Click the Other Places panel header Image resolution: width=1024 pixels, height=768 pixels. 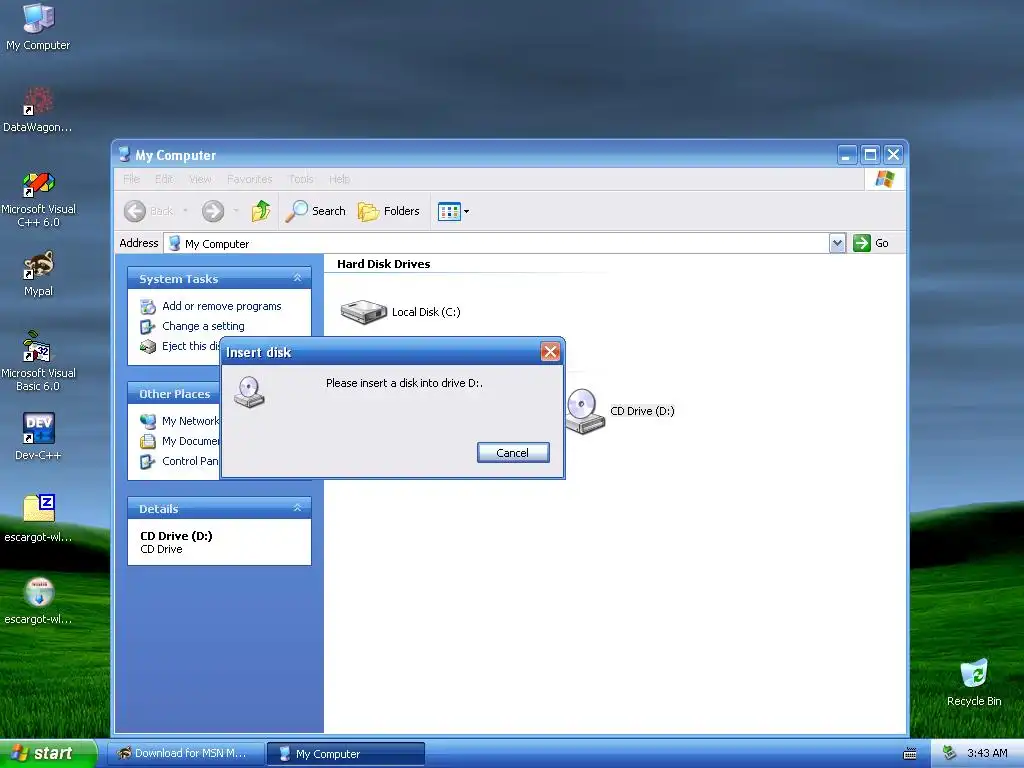pos(174,394)
